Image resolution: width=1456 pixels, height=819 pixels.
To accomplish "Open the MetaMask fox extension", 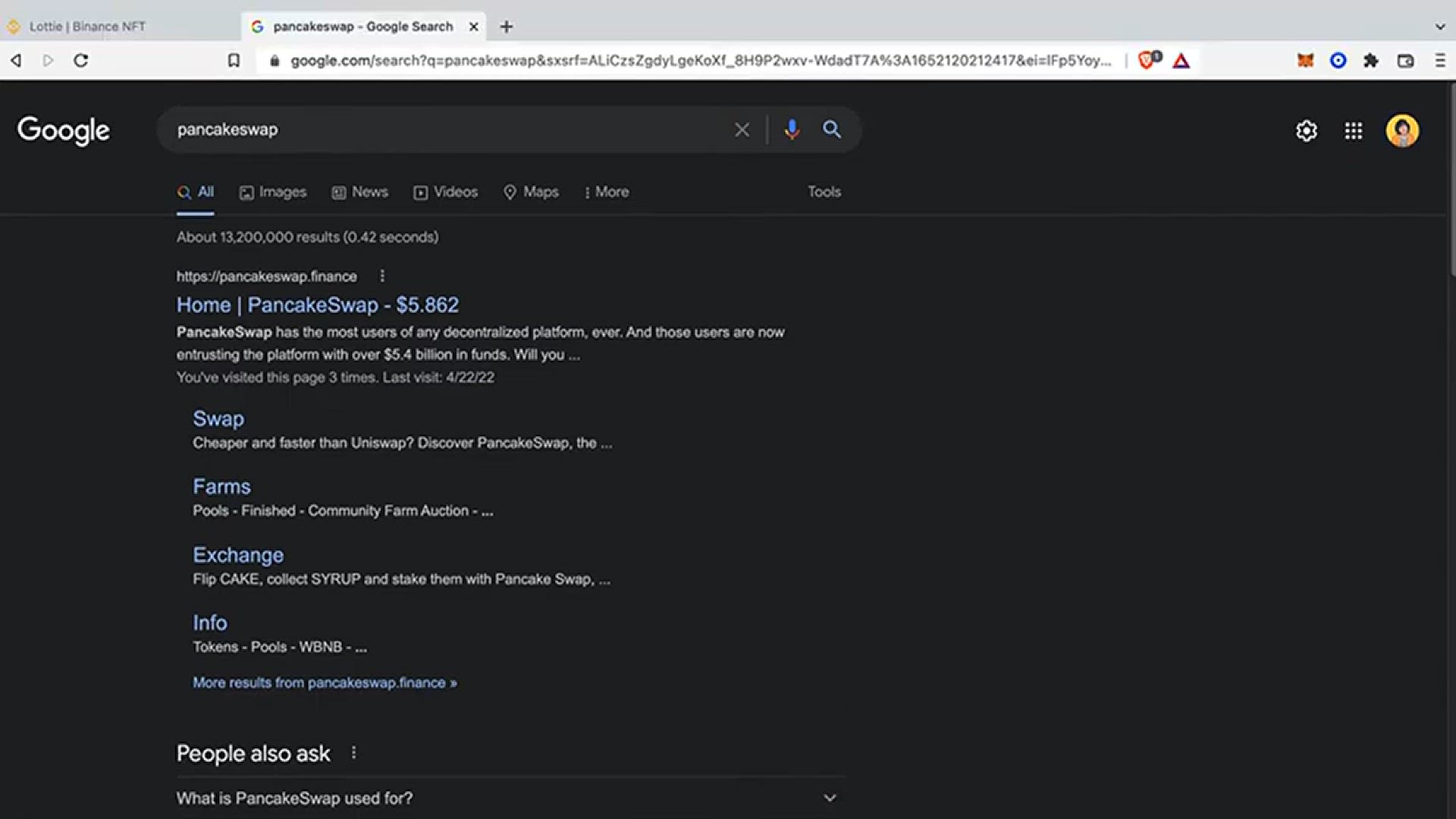I will (1305, 61).
